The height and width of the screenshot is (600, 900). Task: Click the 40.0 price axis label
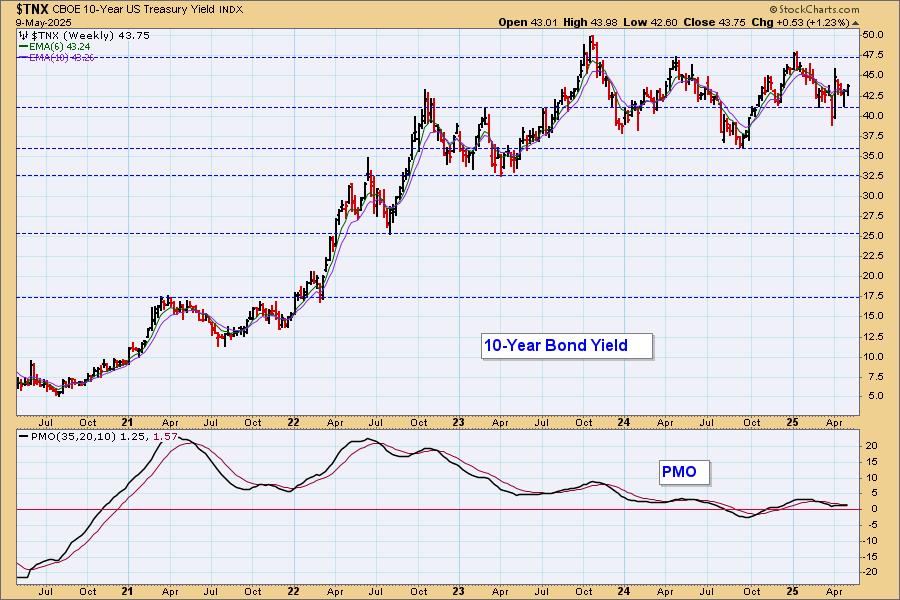pos(872,115)
